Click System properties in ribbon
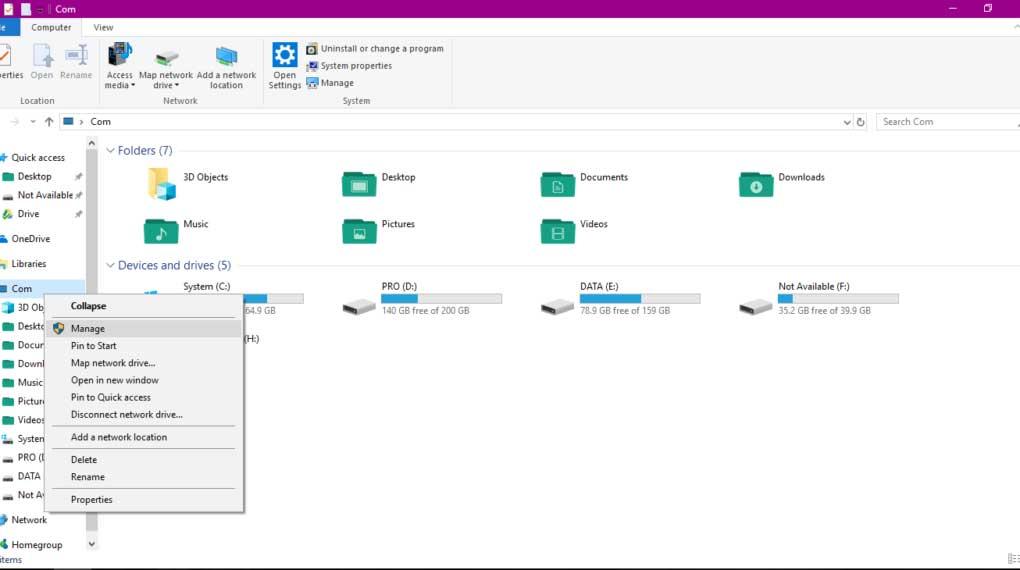 tap(356, 66)
